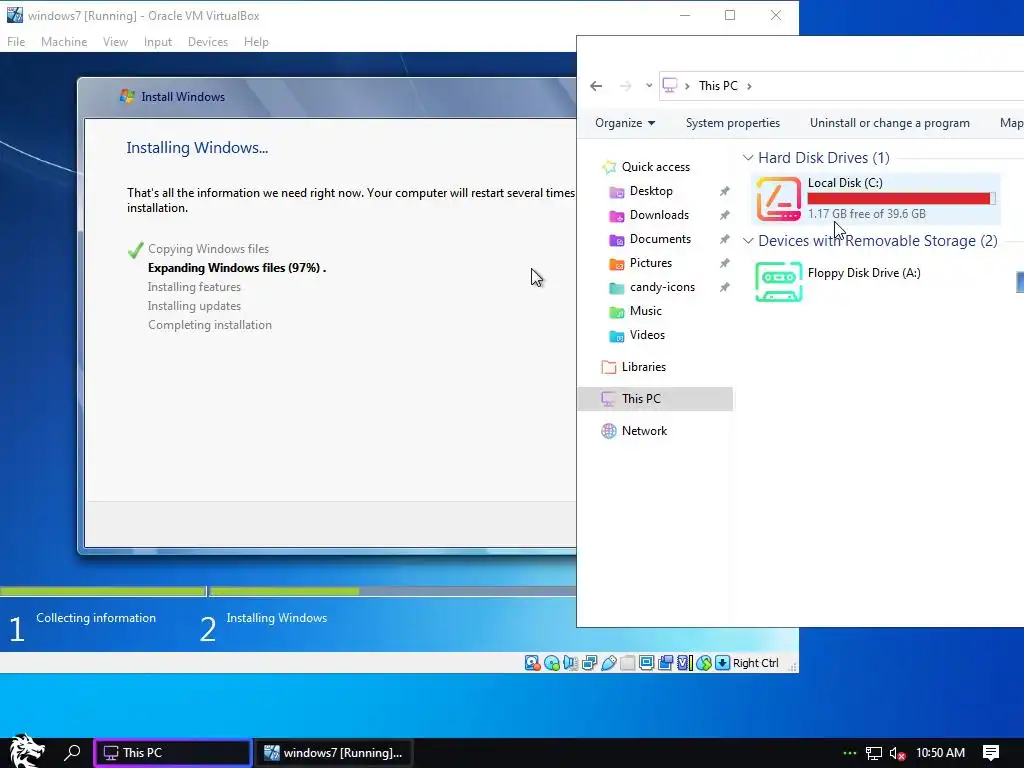Click the muted volume icon in system tray
Viewport: 1024px width, 768px height.
click(x=897, y=753)
